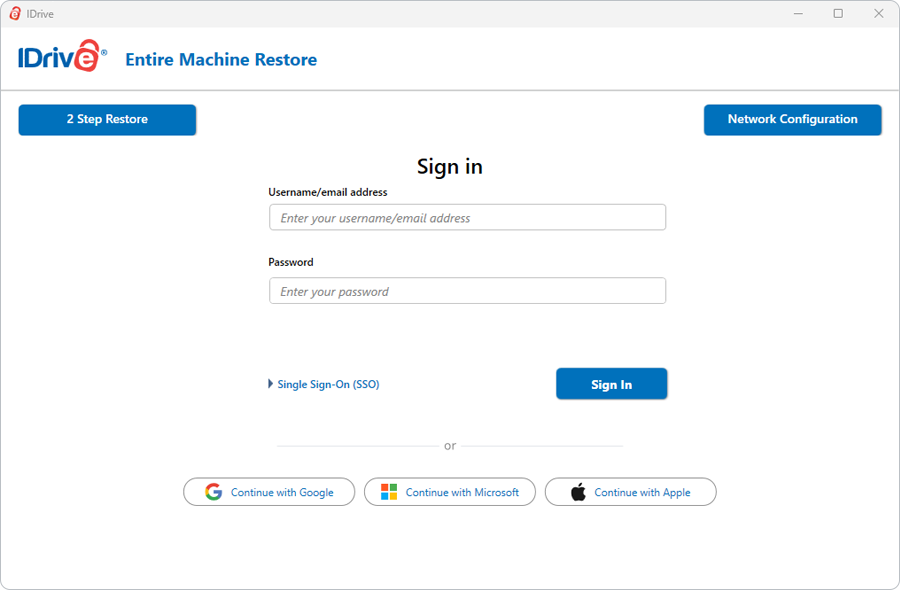Image resolution: width=900 pixels, height=590 pixels.
Task: Focus the username/email address field
Action: [x=467, y=218]
